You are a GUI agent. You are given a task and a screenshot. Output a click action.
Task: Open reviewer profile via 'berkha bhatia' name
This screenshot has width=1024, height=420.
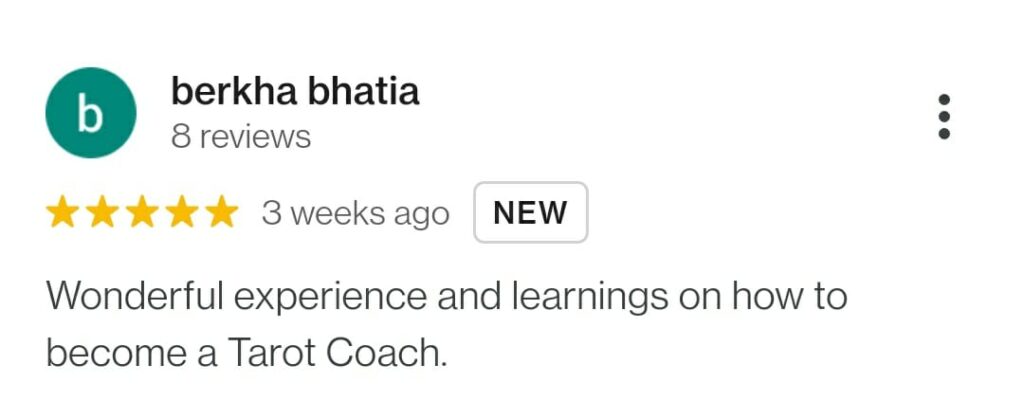click(295, 92)
